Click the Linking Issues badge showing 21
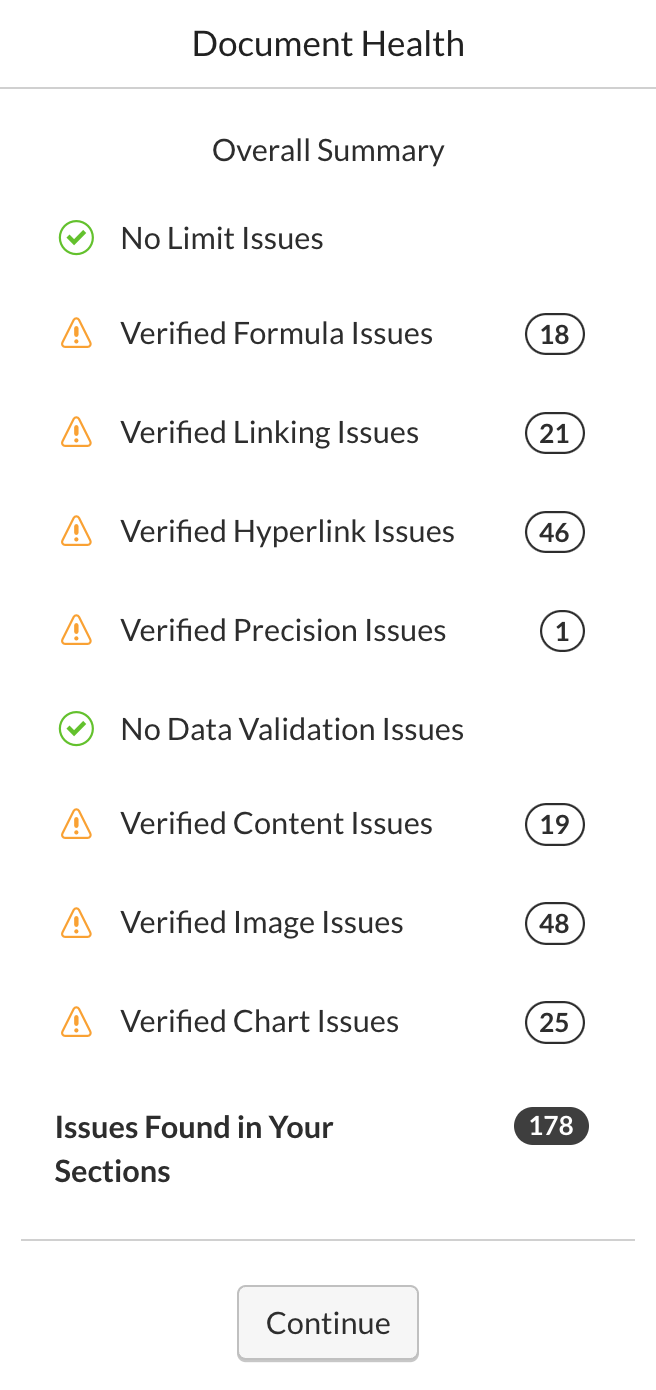 tap(554, 433)
